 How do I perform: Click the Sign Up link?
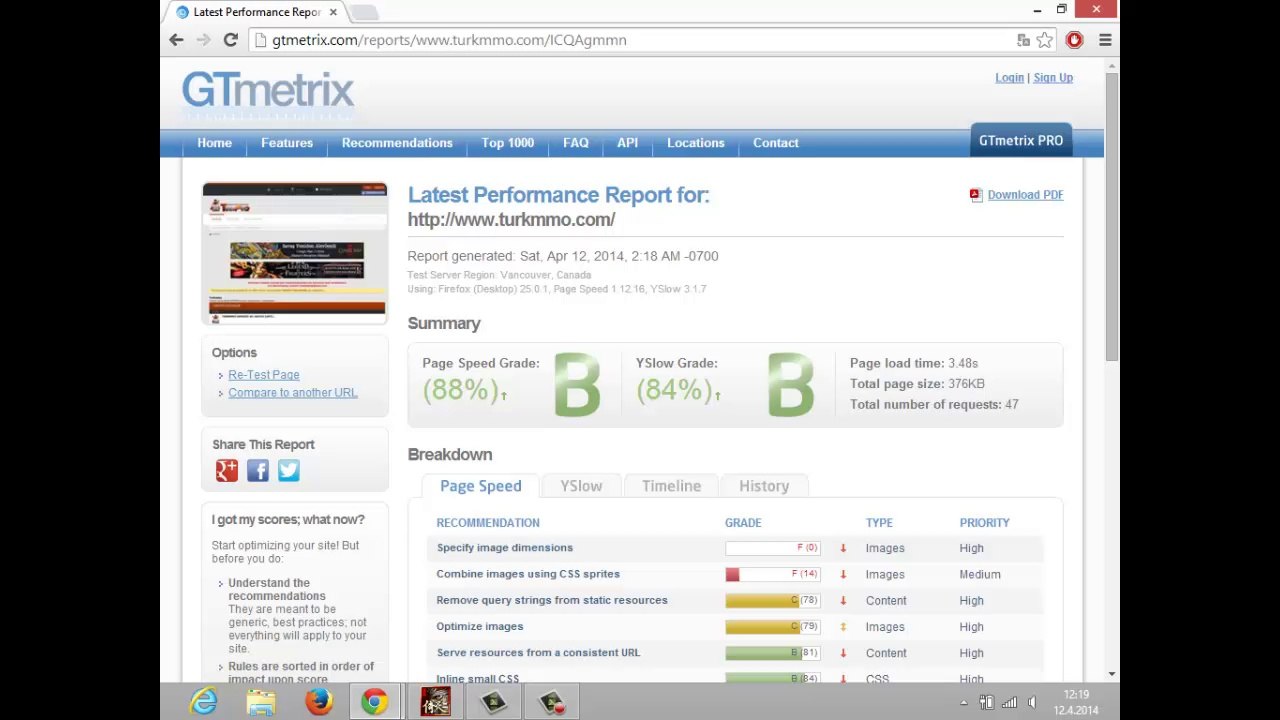(1053, 78)
